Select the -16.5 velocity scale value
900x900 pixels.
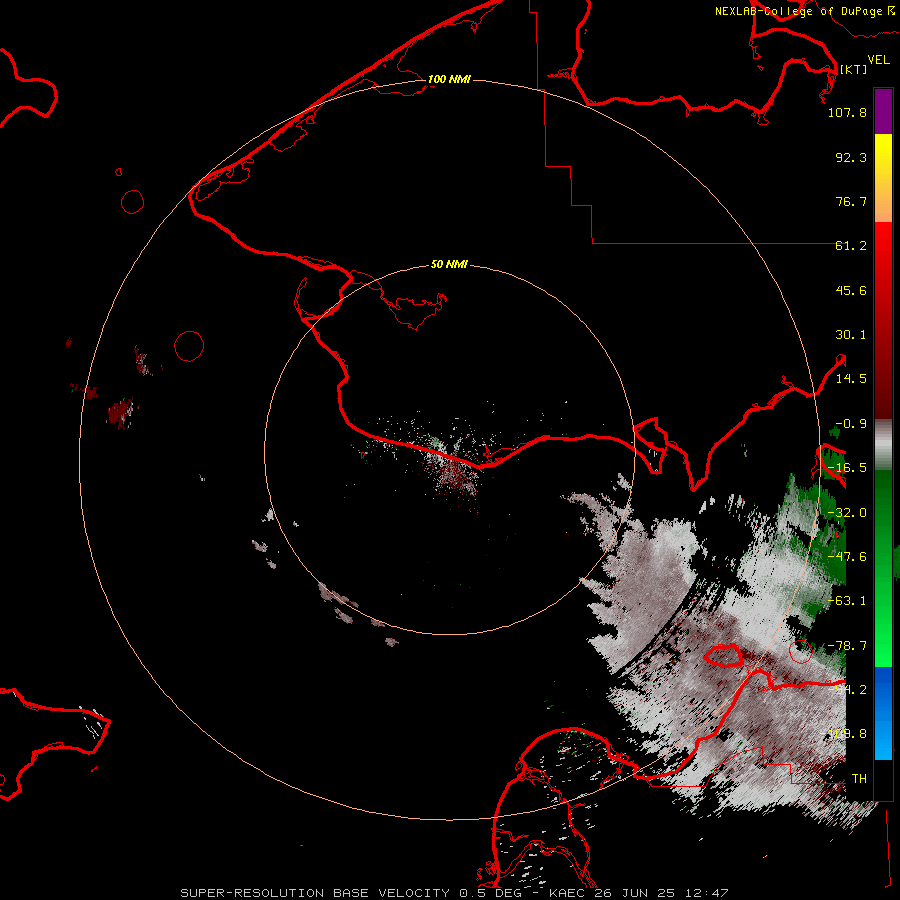(847, 468)
